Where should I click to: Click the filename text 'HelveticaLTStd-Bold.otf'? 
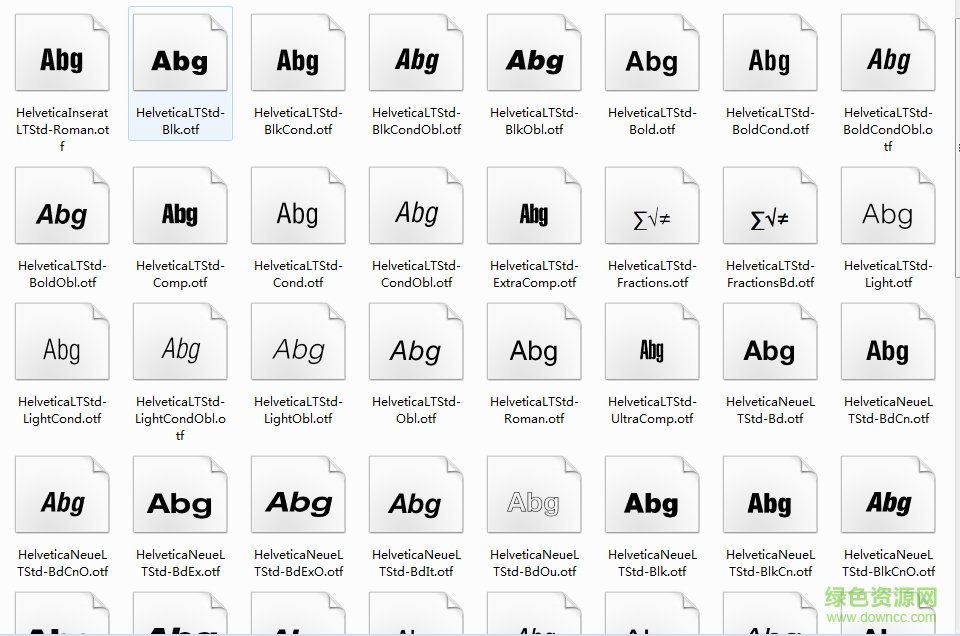(652, 121)
